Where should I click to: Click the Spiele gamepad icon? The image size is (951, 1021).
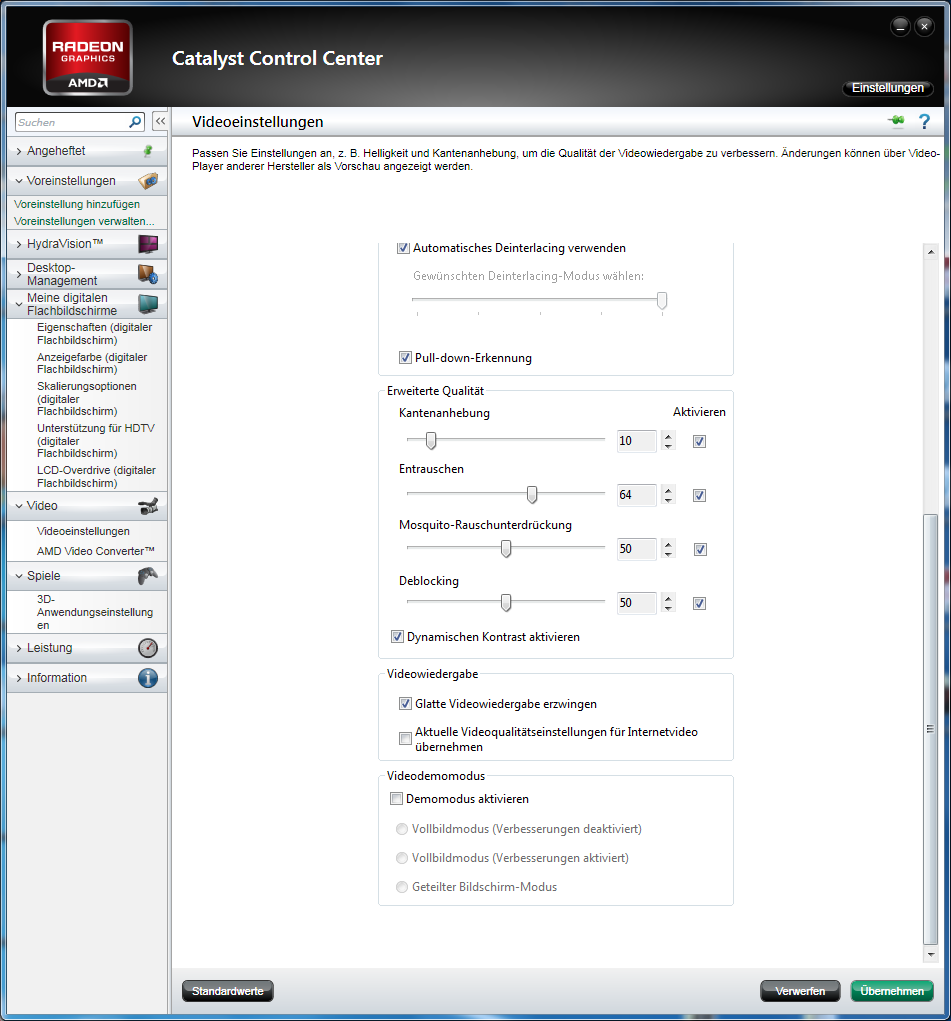[148, 576]
